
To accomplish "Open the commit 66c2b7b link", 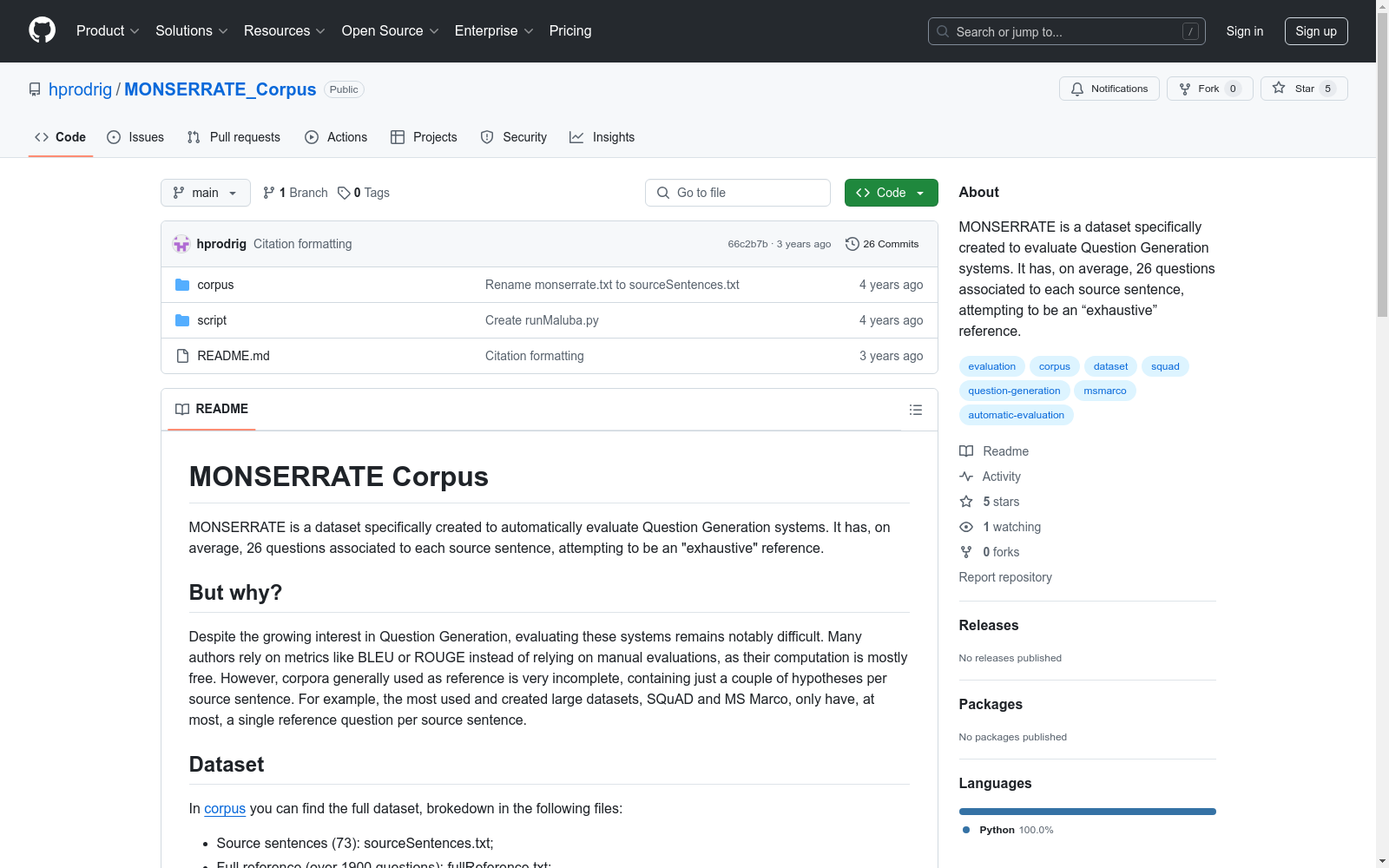I will click(747, 244).
